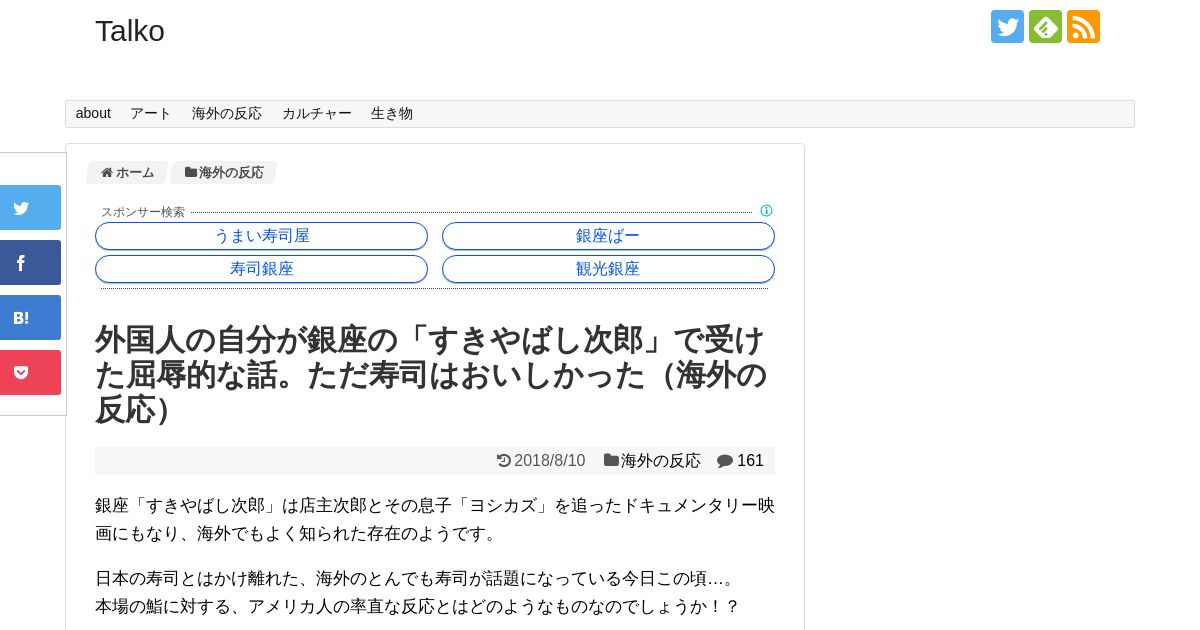The height and width of the screenshot is (630, 1200).
Task: Save to Pocket using sidebar button
Action: [30, 373]
